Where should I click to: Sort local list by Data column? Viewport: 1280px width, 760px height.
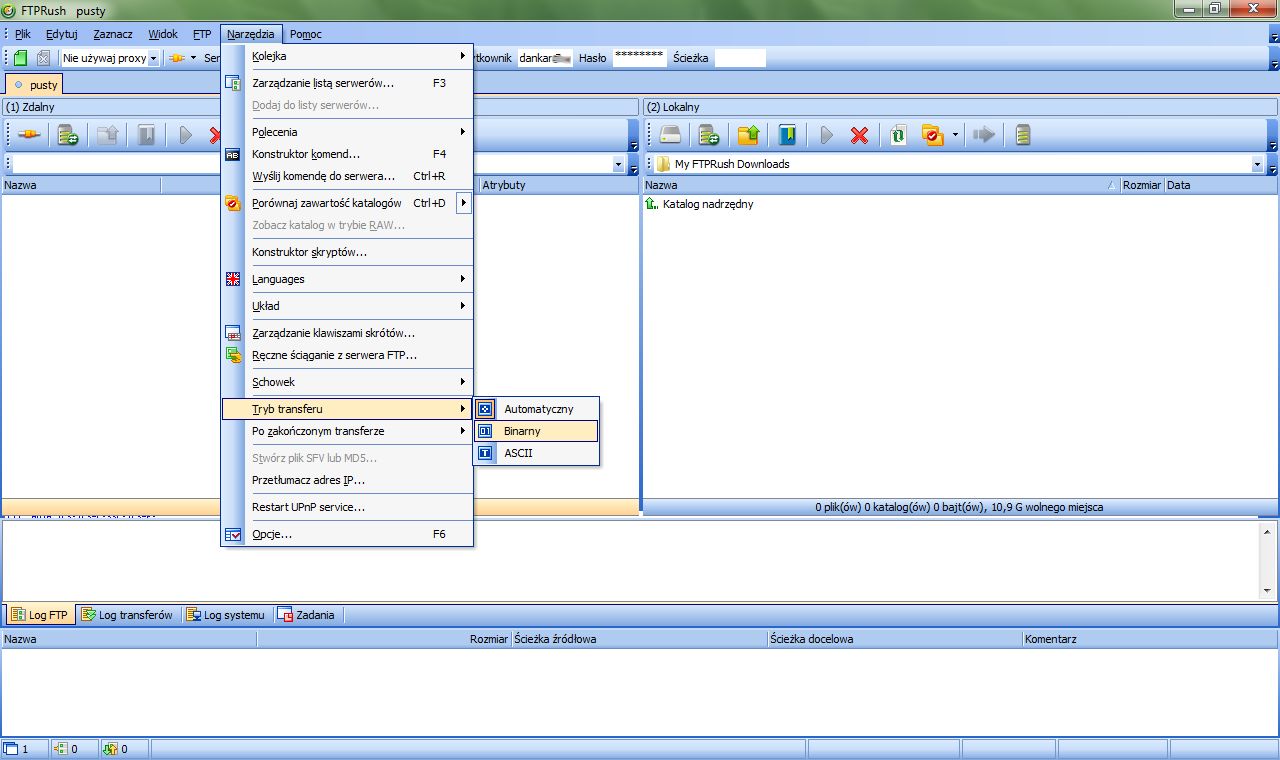[x=1220, y=185]
